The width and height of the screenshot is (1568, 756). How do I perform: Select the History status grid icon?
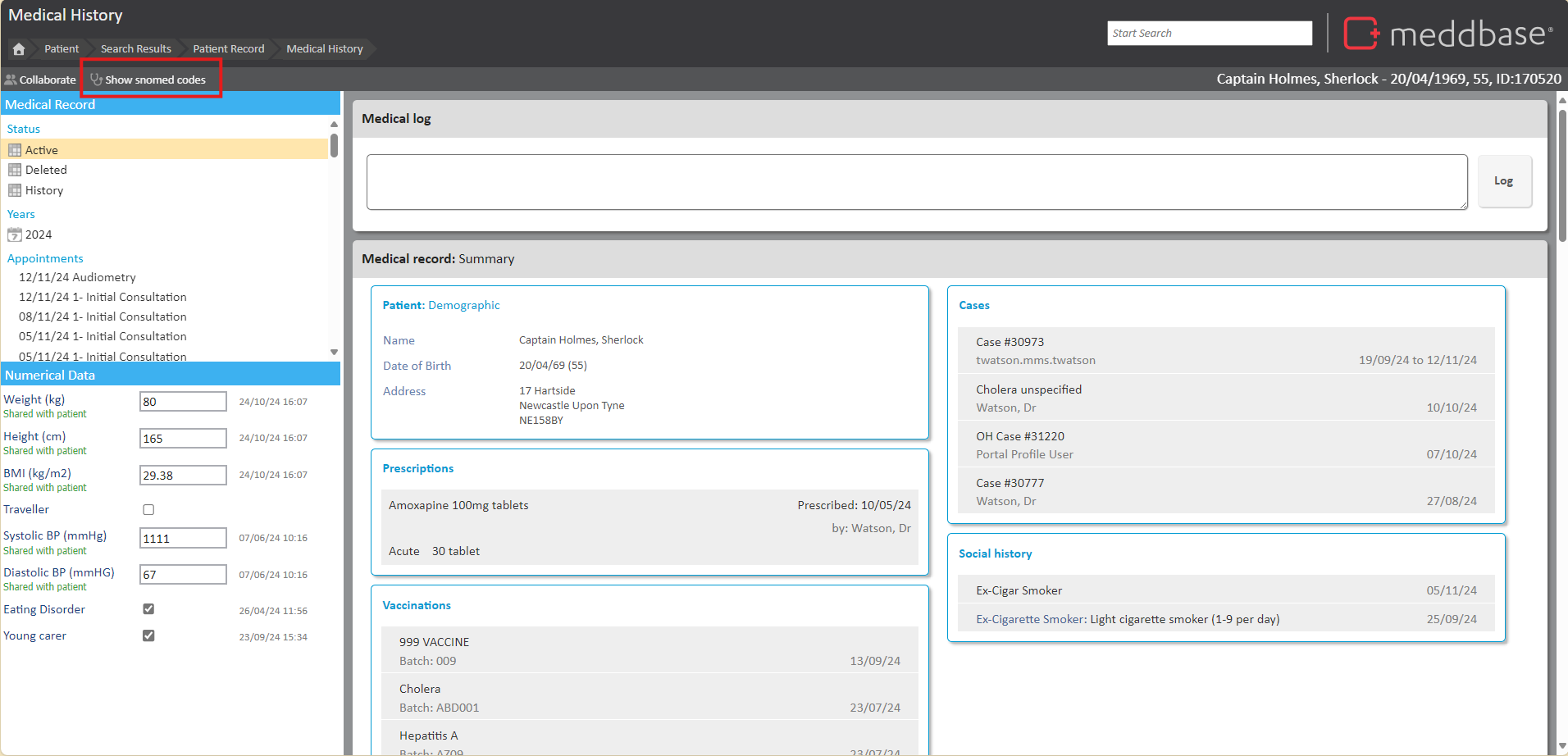coord(15,190)
